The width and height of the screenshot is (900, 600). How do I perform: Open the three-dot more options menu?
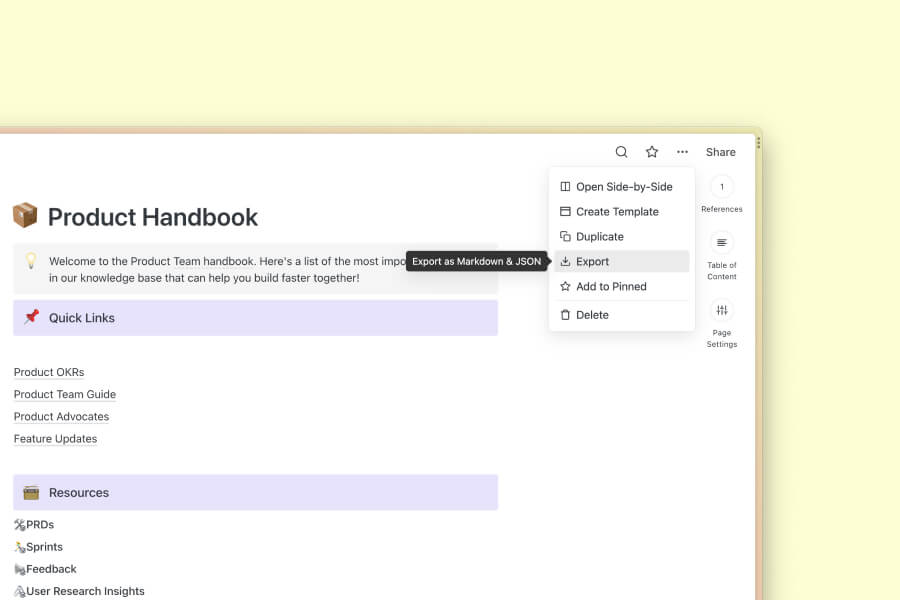pos(682,152)
